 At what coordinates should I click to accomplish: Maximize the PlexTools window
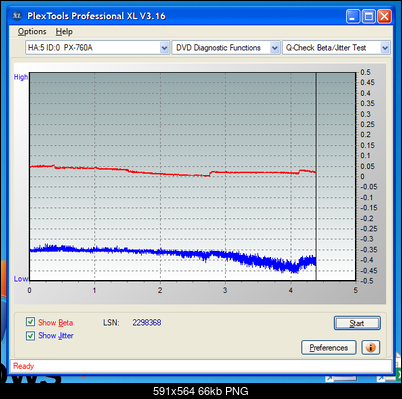pyautogui.click(x=369, y=16)
